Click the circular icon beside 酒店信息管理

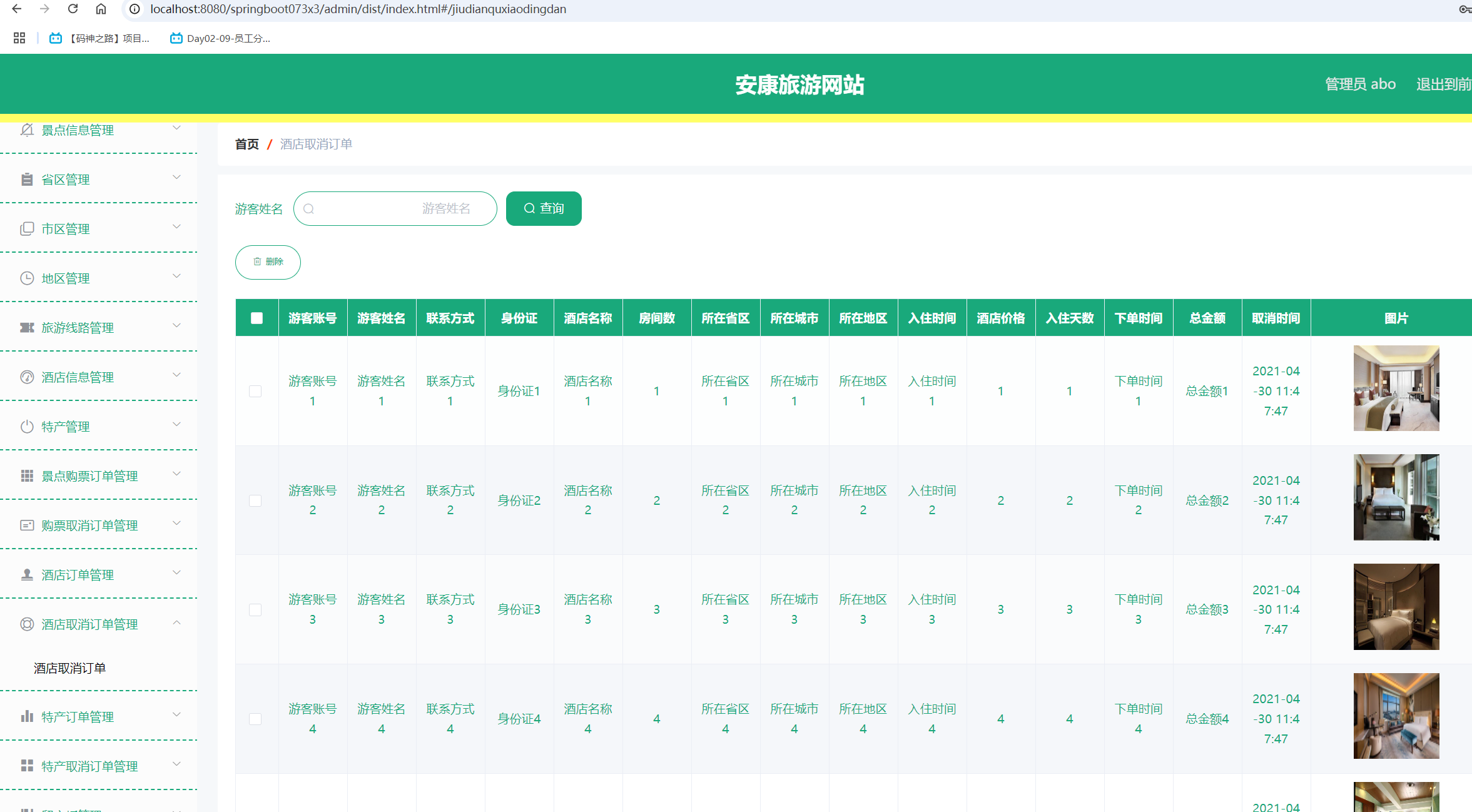(x=27, y=377)
